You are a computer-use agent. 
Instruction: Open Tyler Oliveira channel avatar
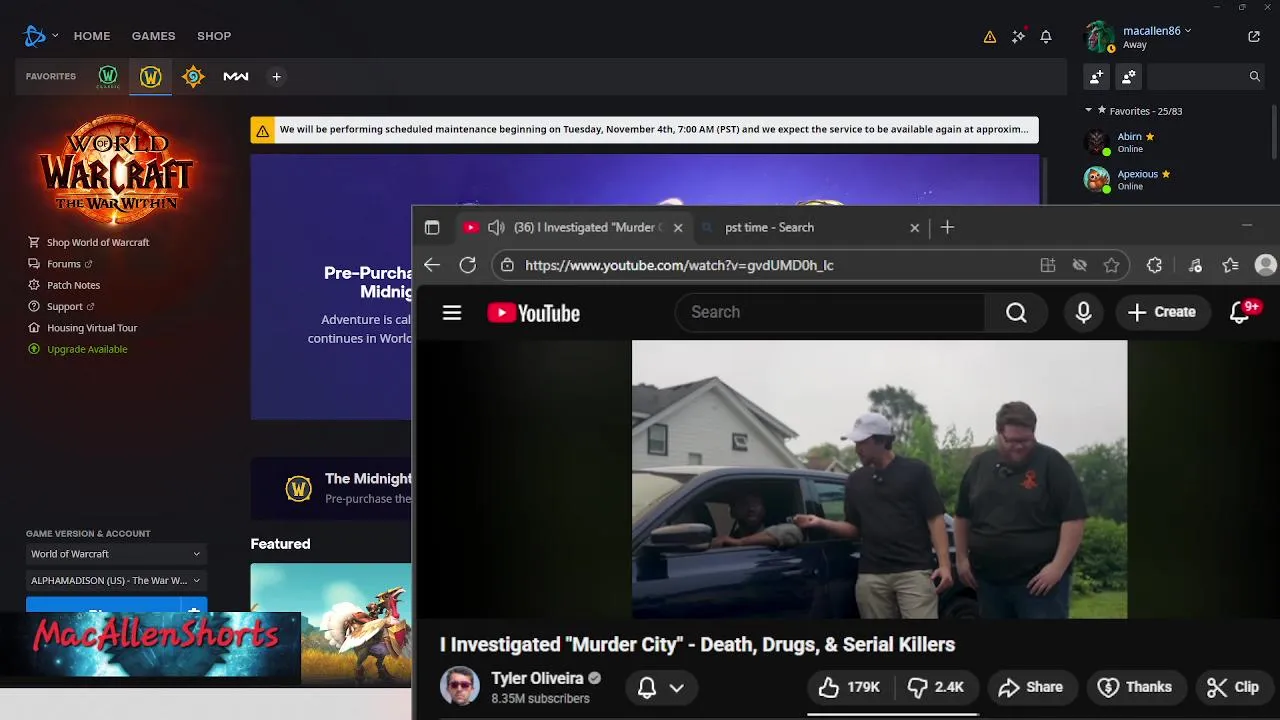(460, 687)
